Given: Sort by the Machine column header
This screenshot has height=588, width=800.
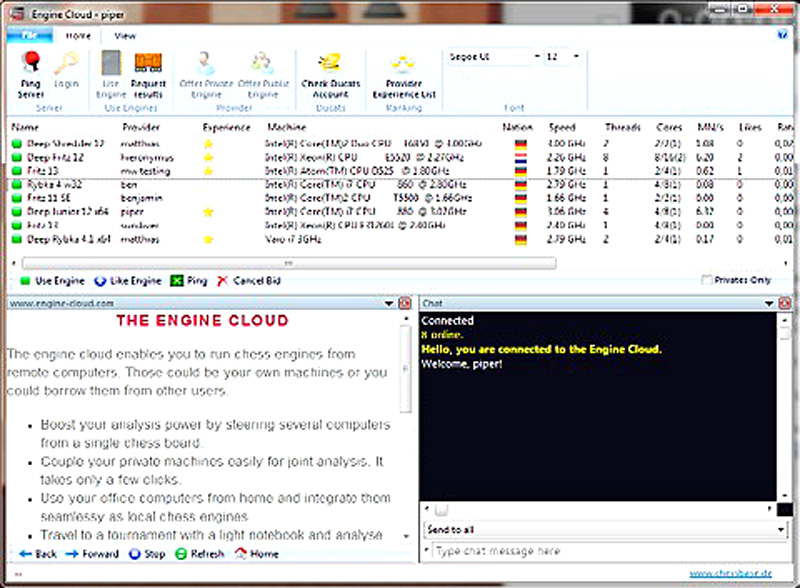Looking at the screenshot, I should 287,127.
